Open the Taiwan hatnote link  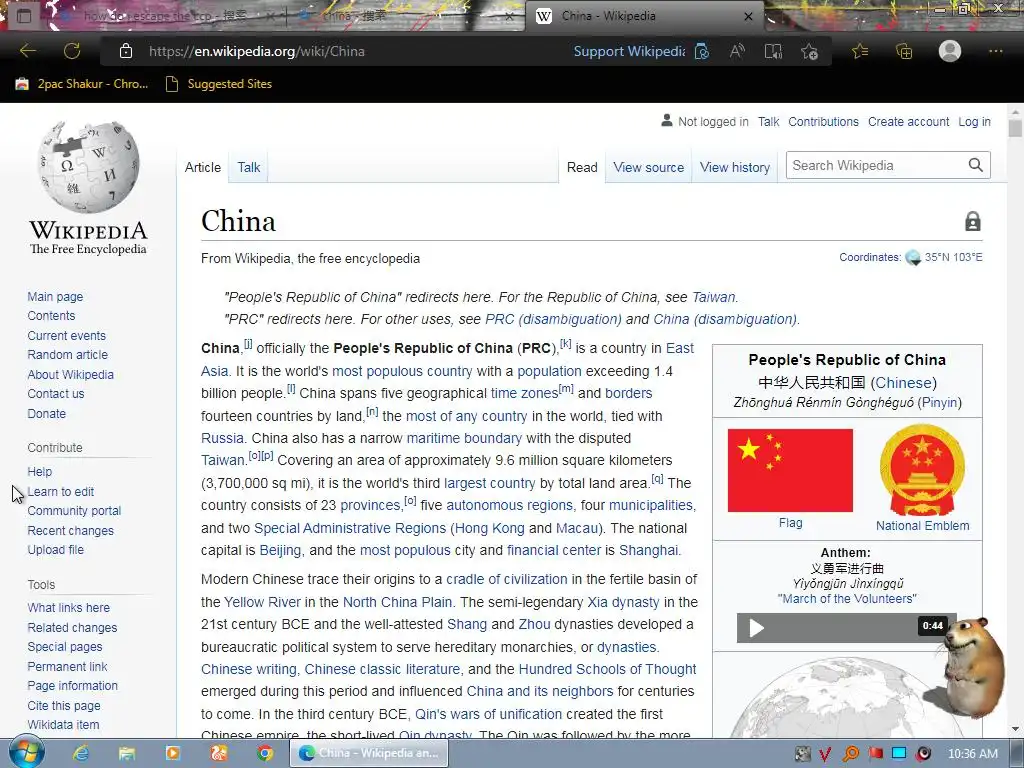click(x=713, y=297)
